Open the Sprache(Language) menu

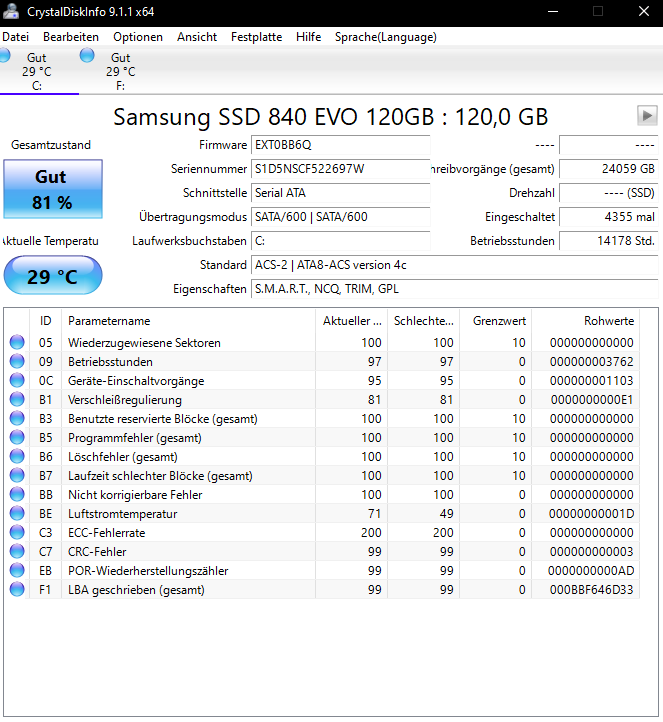click(x=386, y=37)
